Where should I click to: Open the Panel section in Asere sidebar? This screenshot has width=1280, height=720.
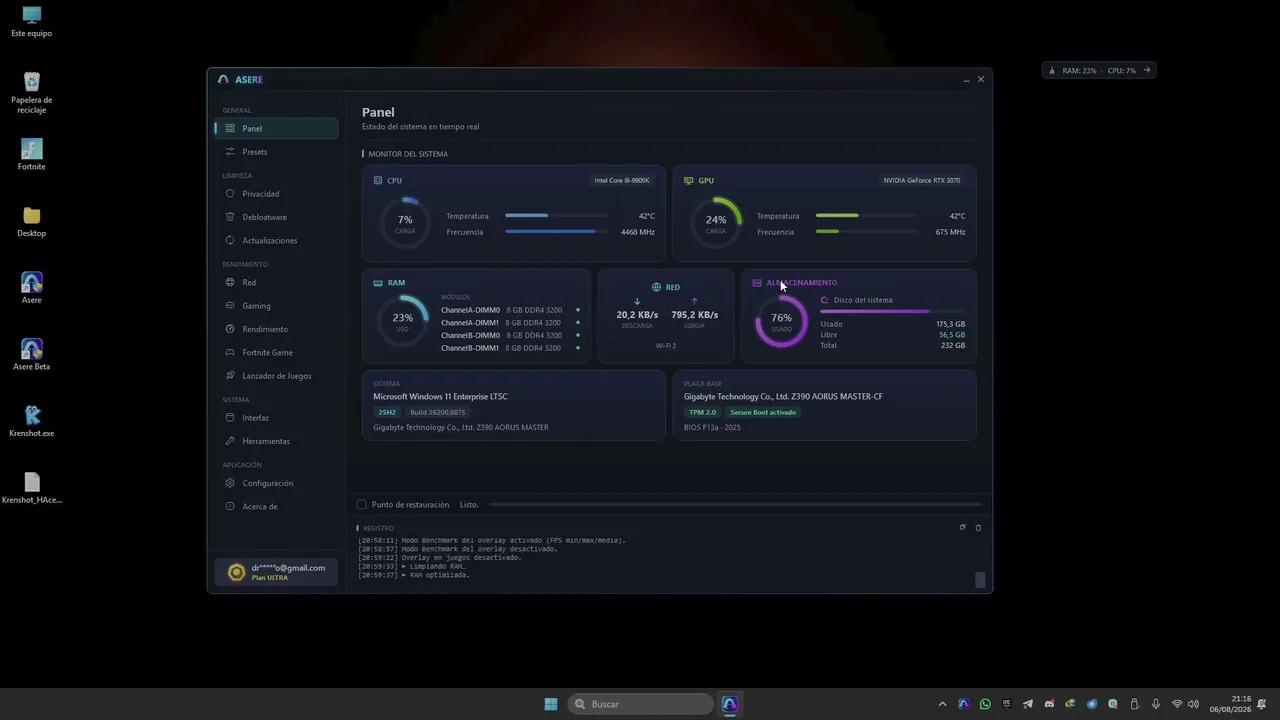276,128
